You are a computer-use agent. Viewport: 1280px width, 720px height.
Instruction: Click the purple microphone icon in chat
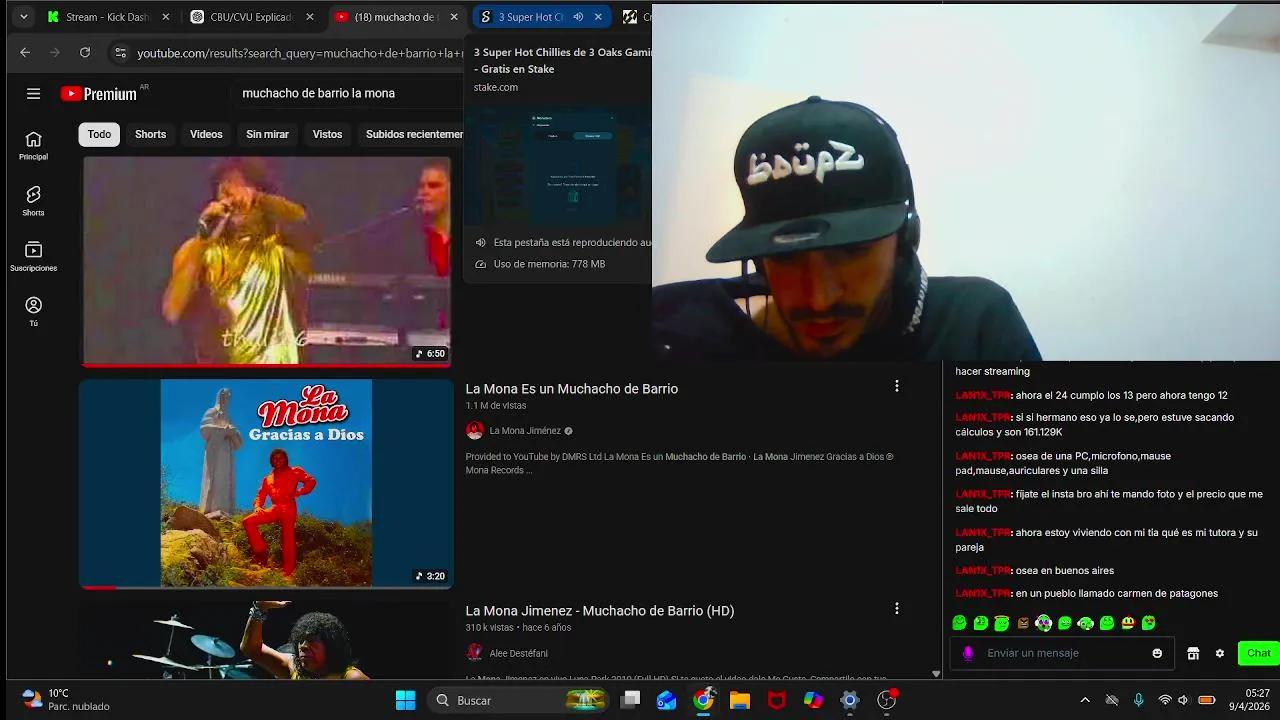click(967, 653)
